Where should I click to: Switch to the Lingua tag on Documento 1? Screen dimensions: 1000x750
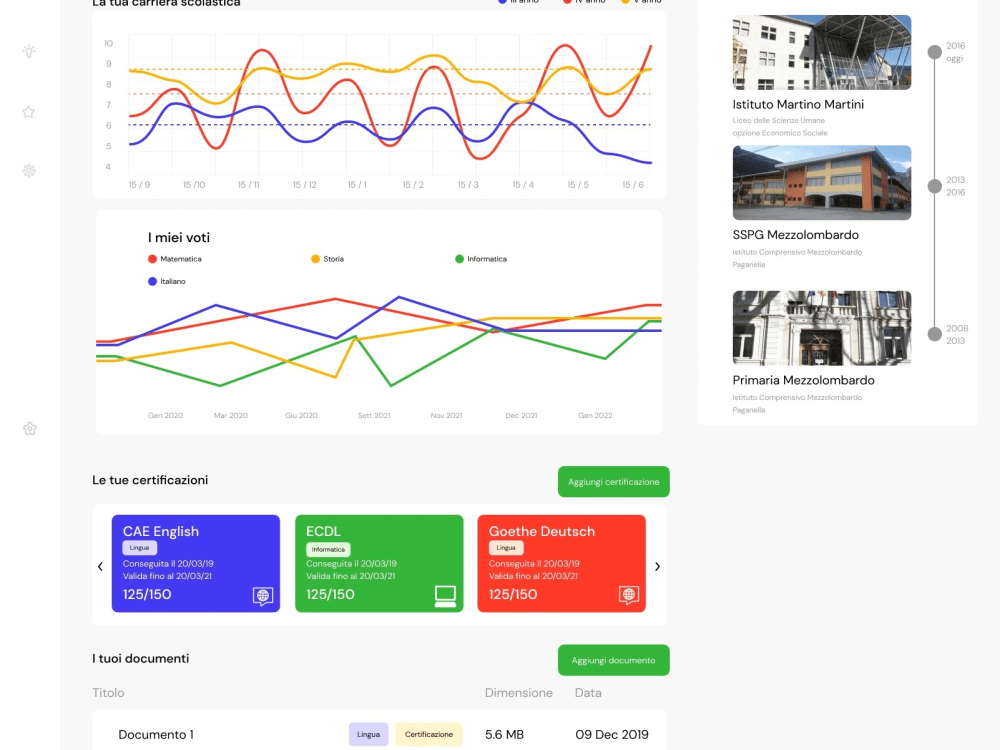(368, 734)
